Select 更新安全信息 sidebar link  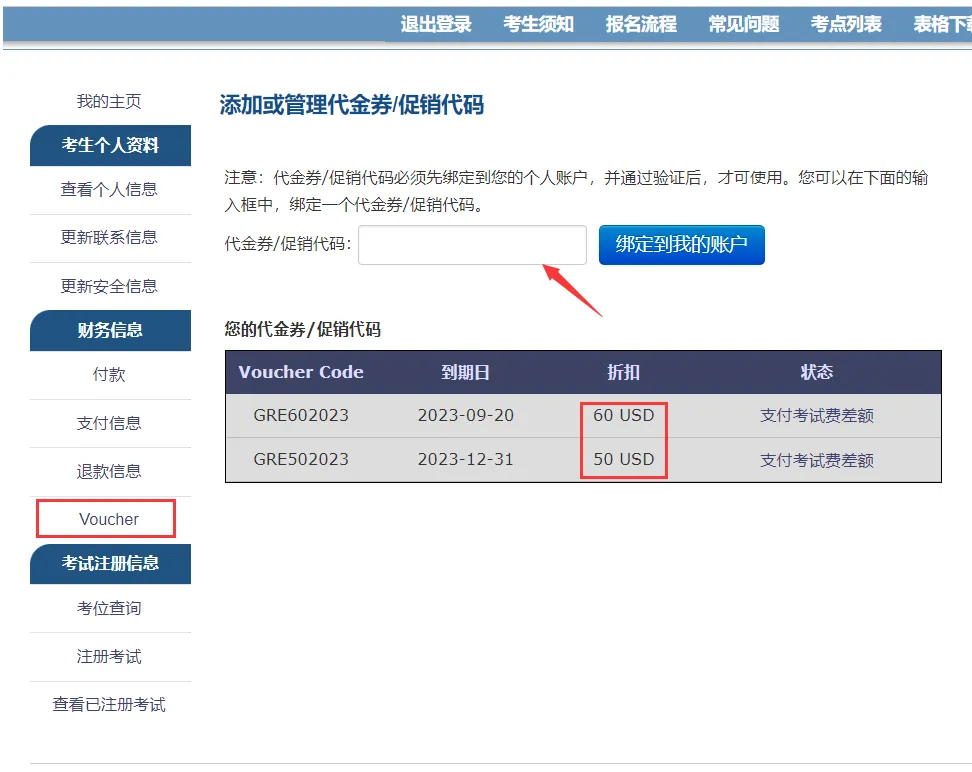tap(109, 286)
